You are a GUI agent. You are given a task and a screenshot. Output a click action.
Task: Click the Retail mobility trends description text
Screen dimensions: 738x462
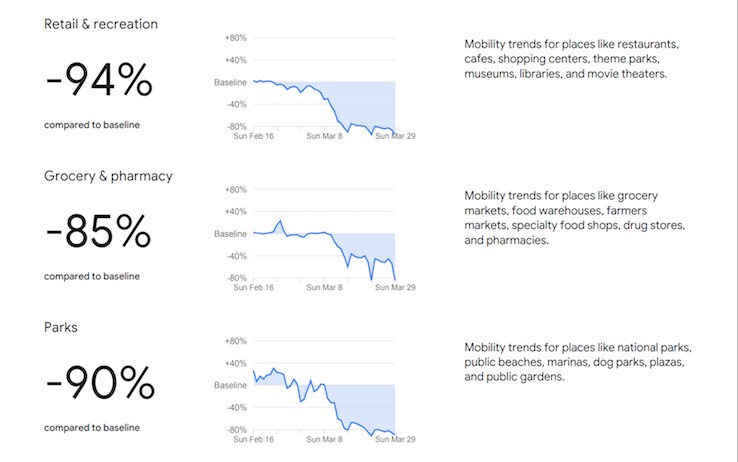(571, 59)
